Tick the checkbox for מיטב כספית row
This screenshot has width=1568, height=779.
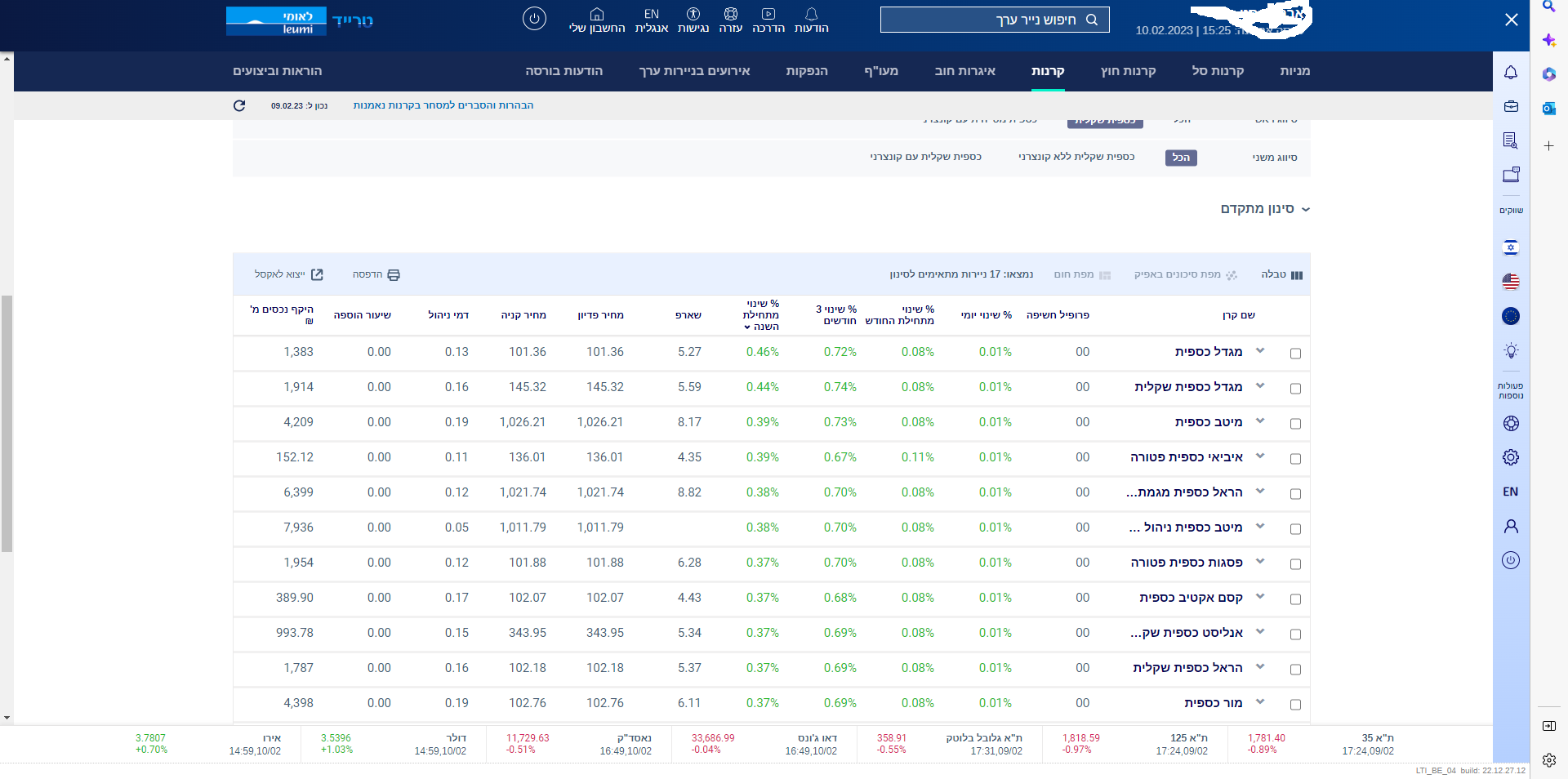pos(1295,424)
